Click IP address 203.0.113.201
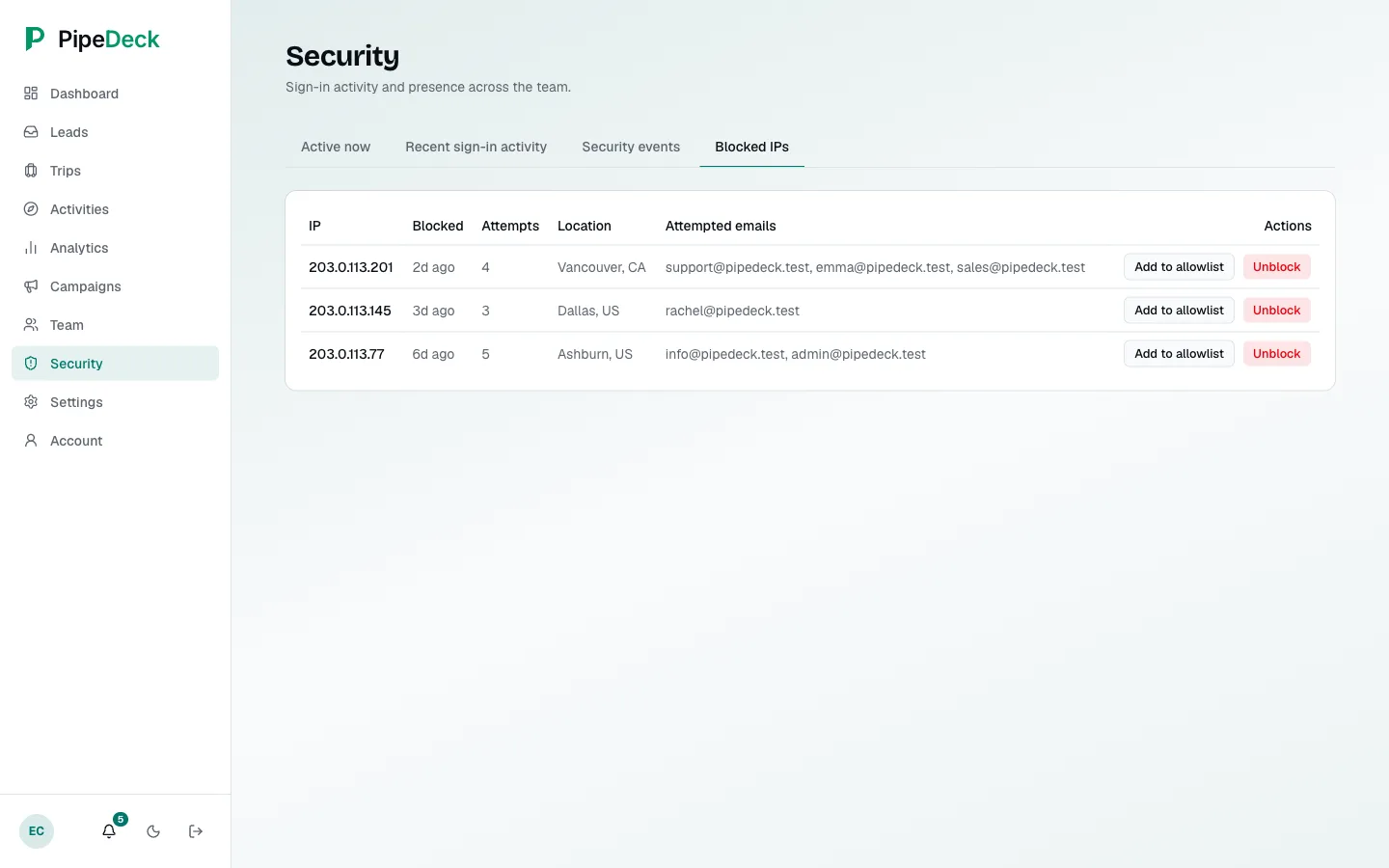1389x868 pixels. click(x=351, y=267)
